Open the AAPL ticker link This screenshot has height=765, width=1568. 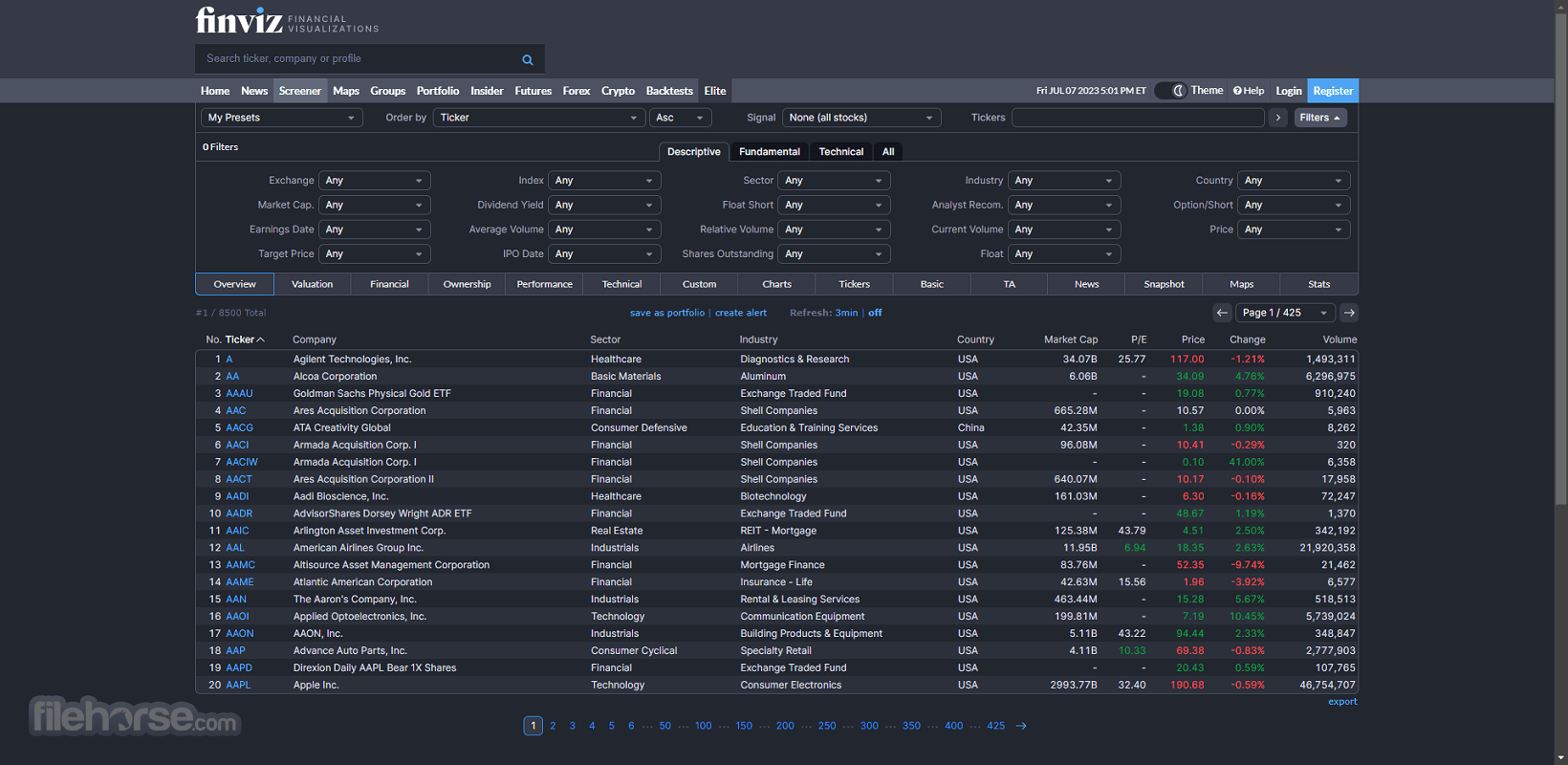(238, 686)
